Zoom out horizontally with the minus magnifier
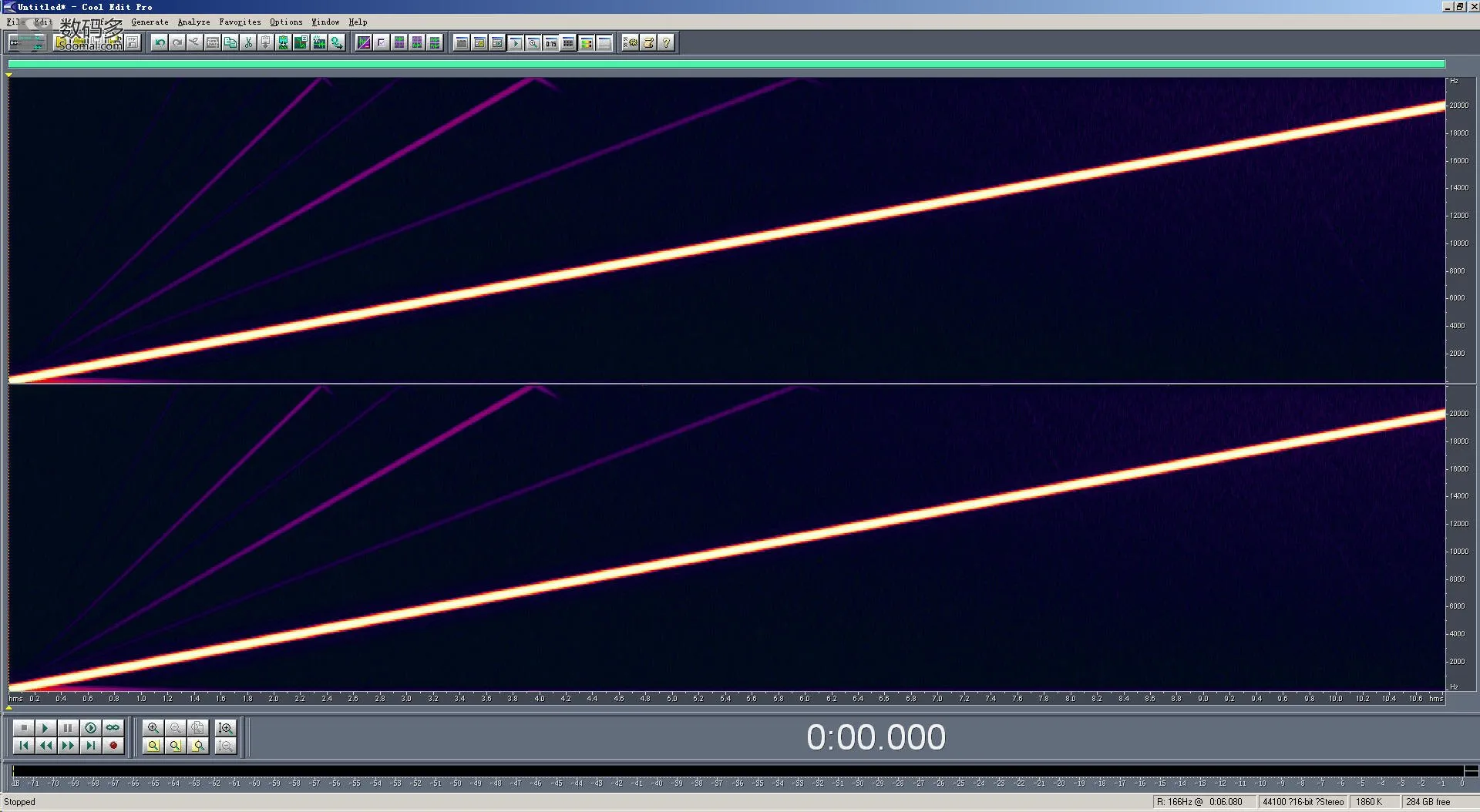This screenshot has width=1480, height=812. click(x=176, y=727)
